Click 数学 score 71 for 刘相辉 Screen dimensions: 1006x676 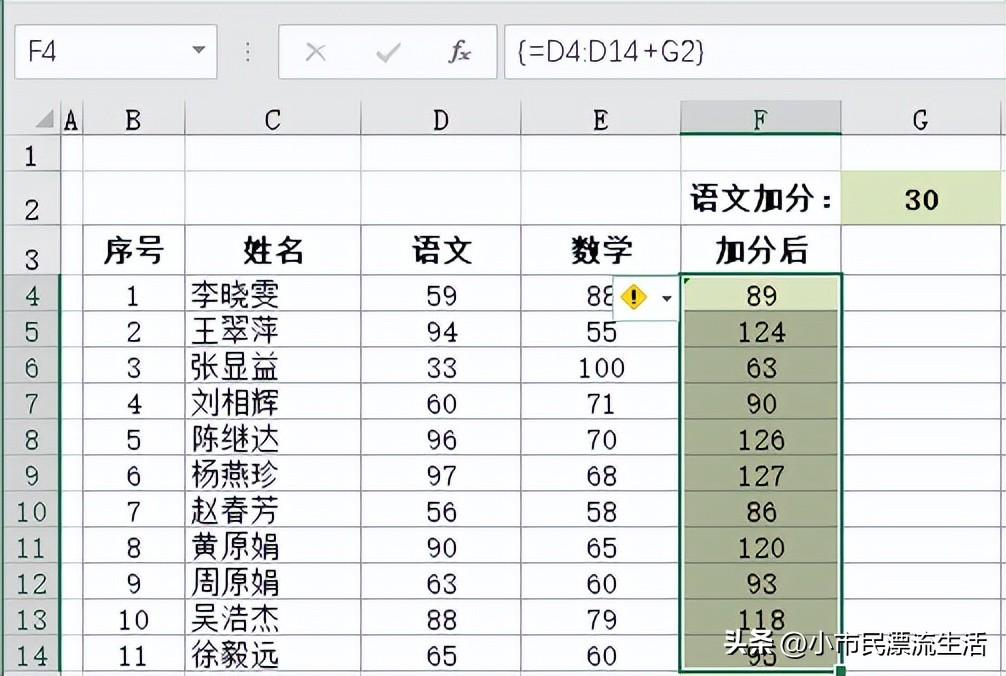coord(601,402)
